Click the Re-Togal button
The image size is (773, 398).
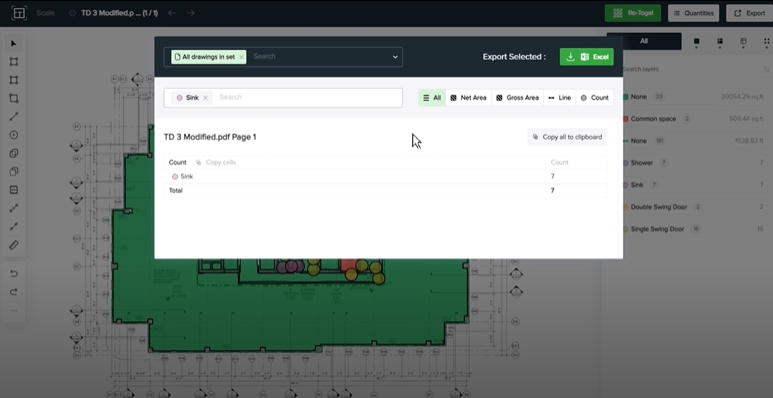click(632, 13)
